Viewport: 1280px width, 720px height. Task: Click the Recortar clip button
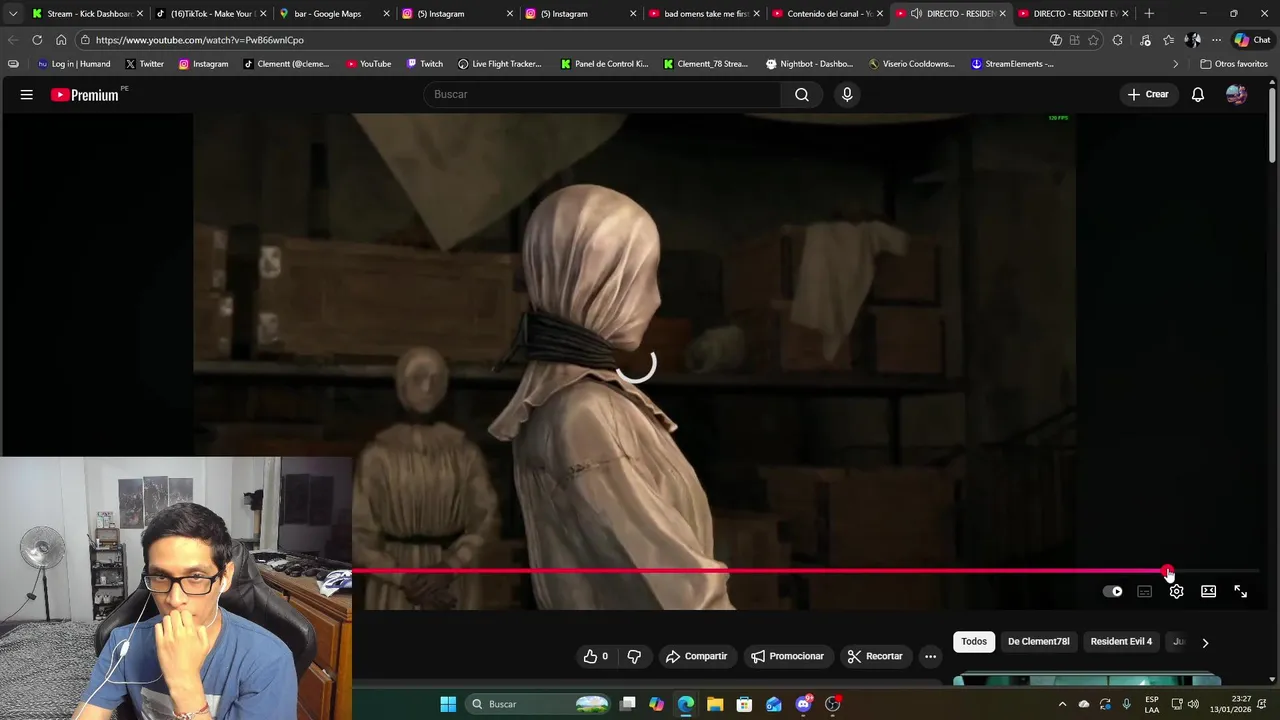pos(875,656)
